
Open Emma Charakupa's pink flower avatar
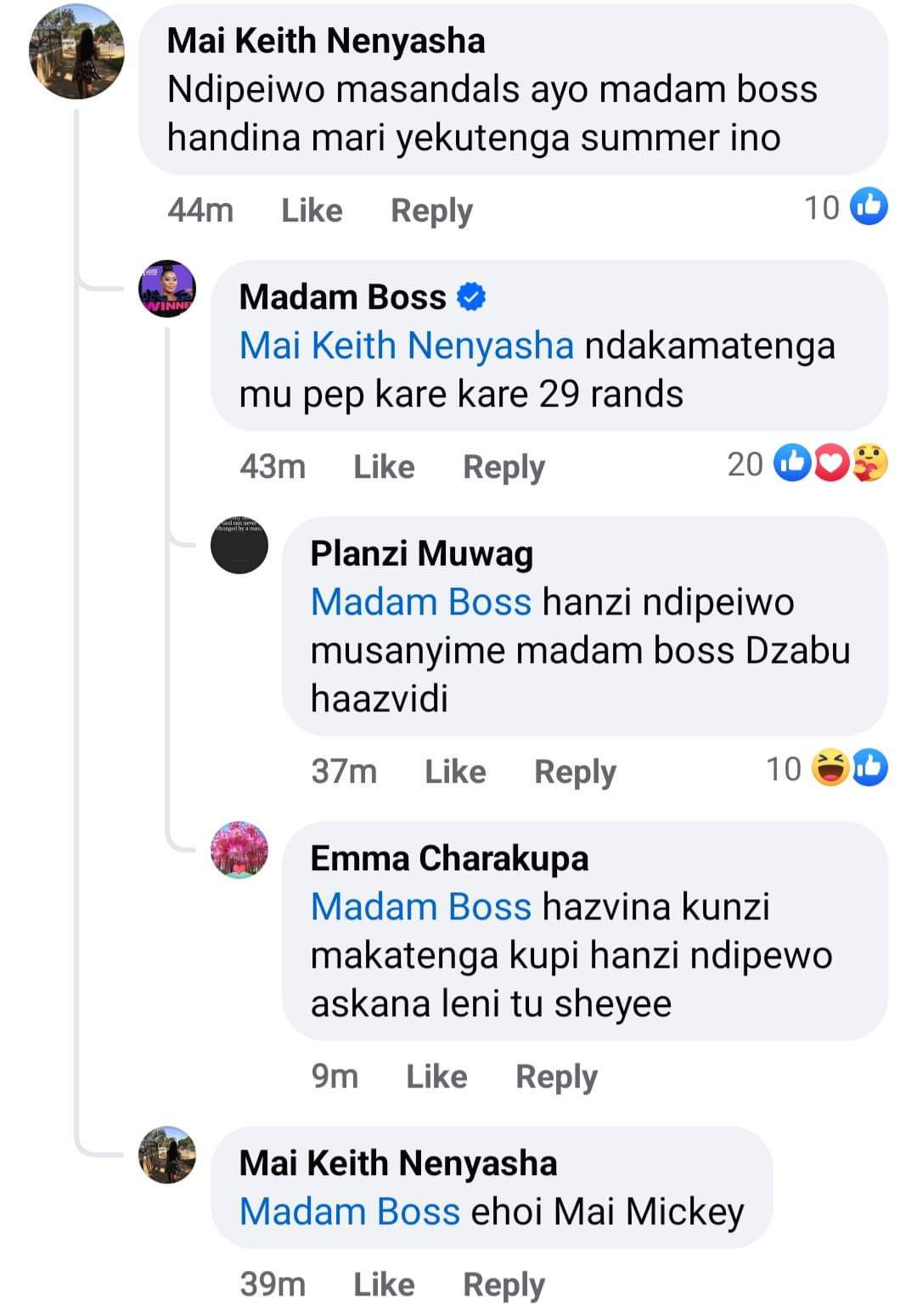(239, 850)
